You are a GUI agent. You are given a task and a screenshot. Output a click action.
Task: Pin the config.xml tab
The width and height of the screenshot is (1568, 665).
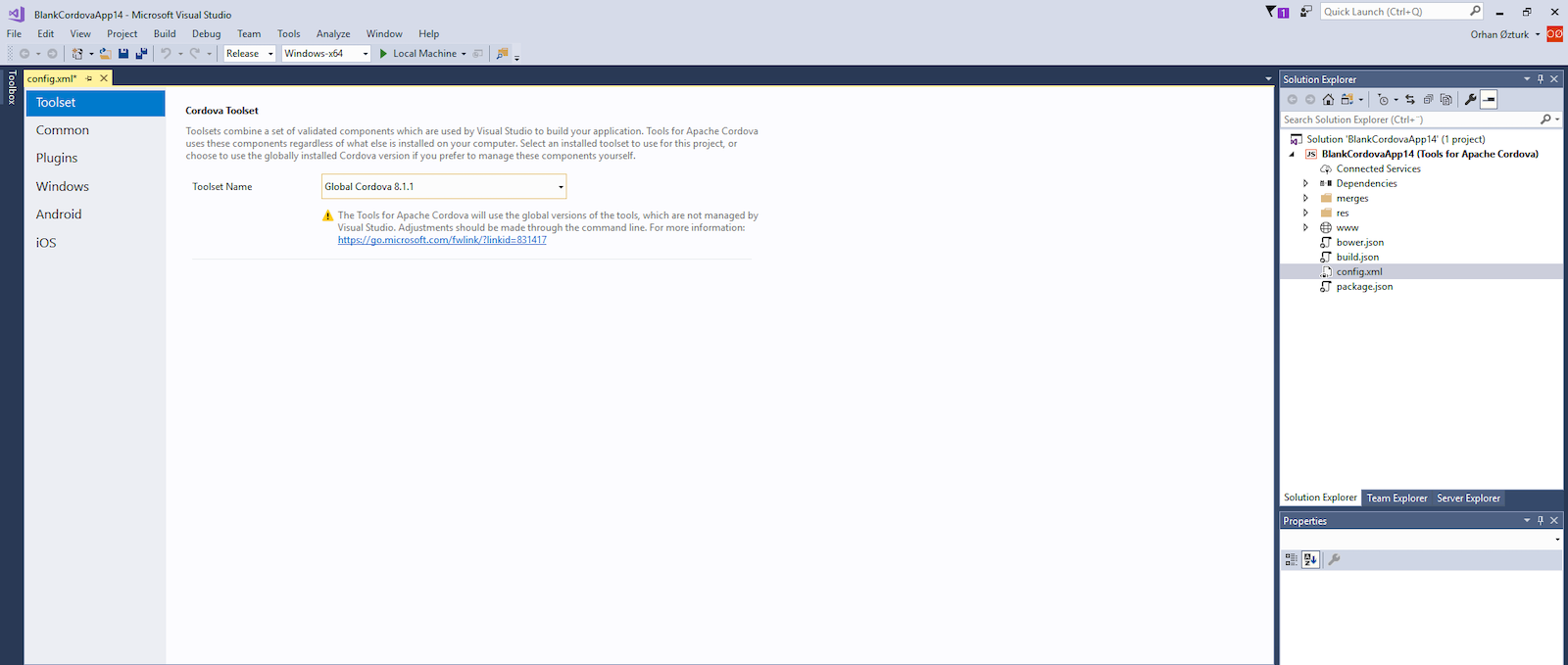[x=89, y=78]
